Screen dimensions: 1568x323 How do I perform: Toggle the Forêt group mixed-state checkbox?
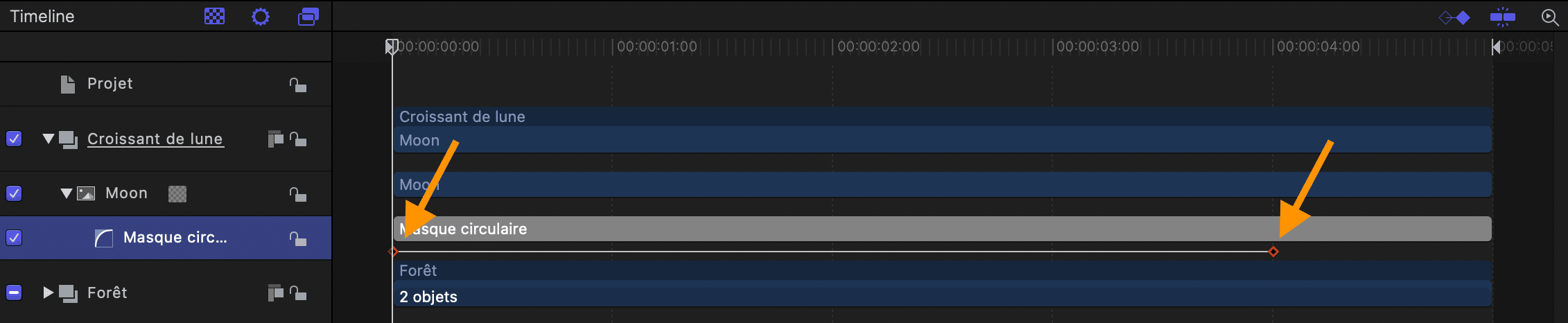tap(14, 293)
